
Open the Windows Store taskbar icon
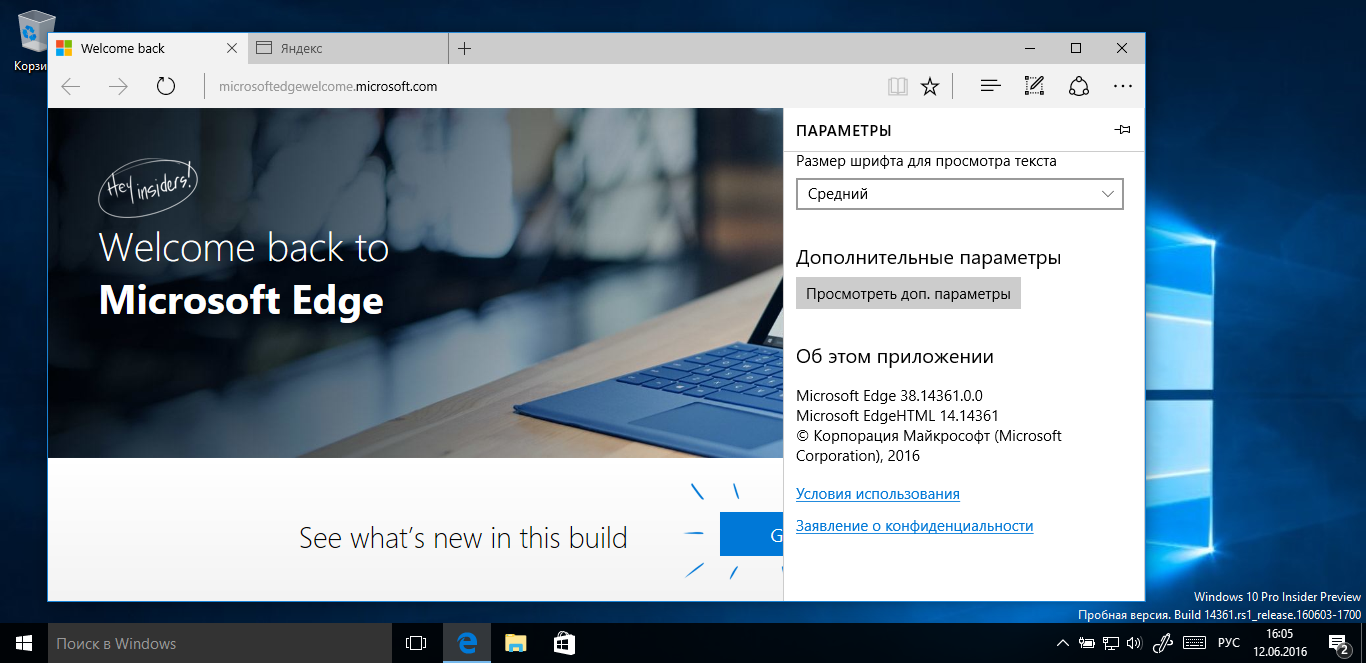tap(563, 643)
